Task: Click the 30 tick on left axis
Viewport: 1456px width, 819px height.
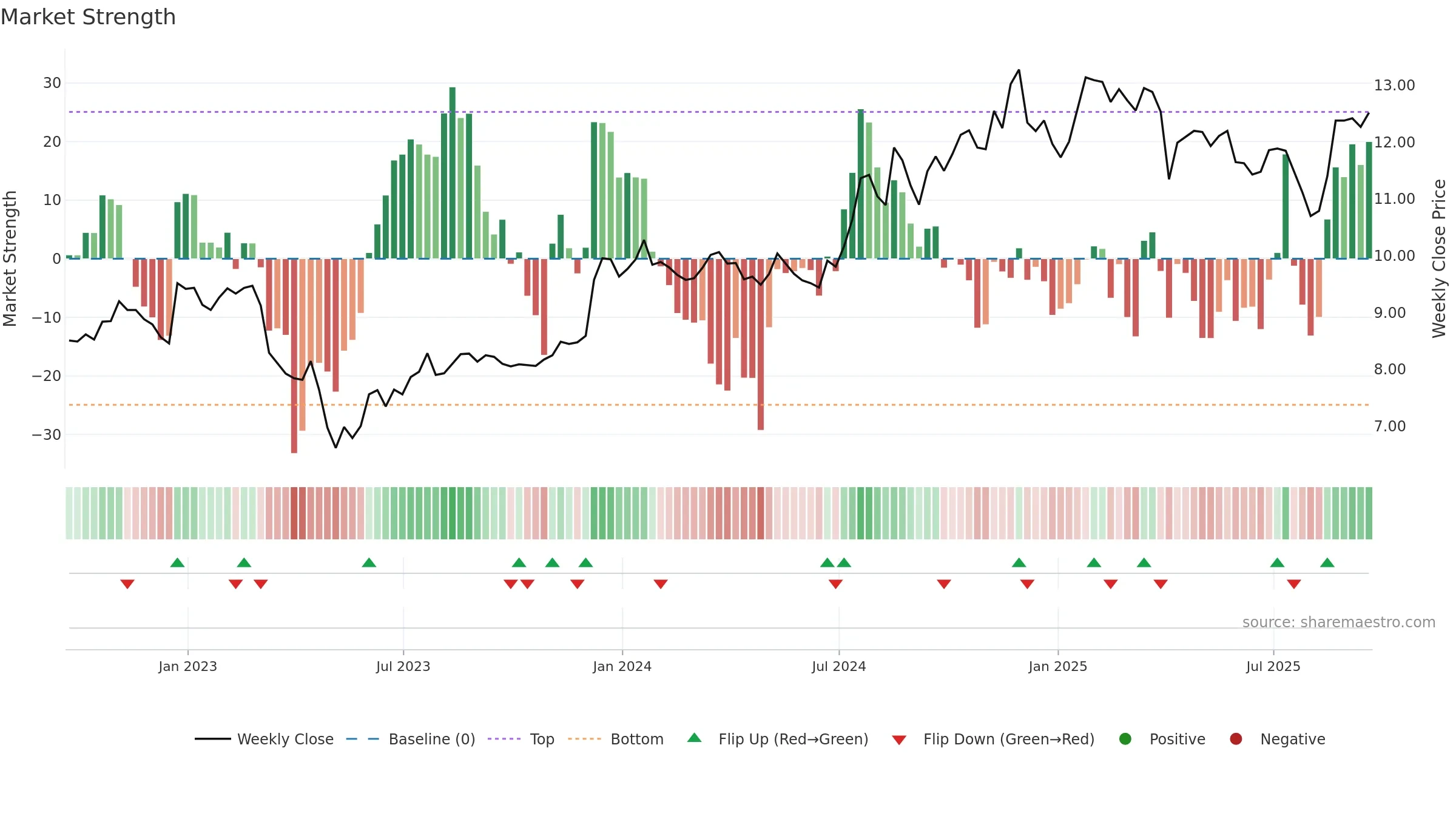Action: pyautogui.click(x=52, y=83)
